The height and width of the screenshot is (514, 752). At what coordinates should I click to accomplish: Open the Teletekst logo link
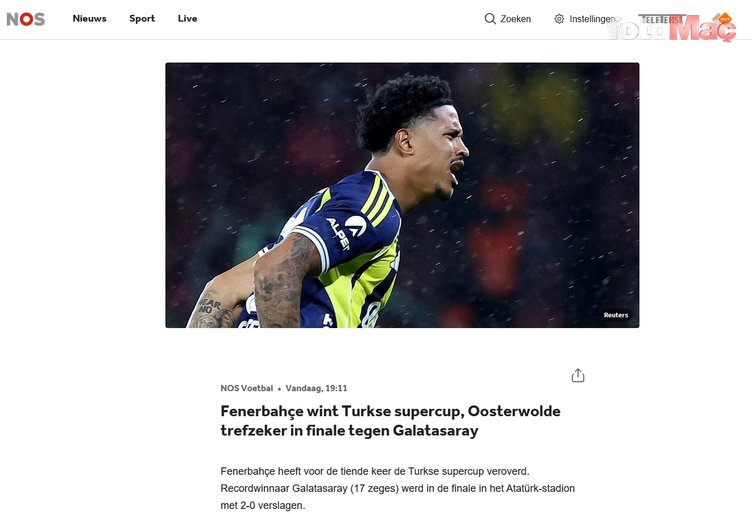point(662,19)
